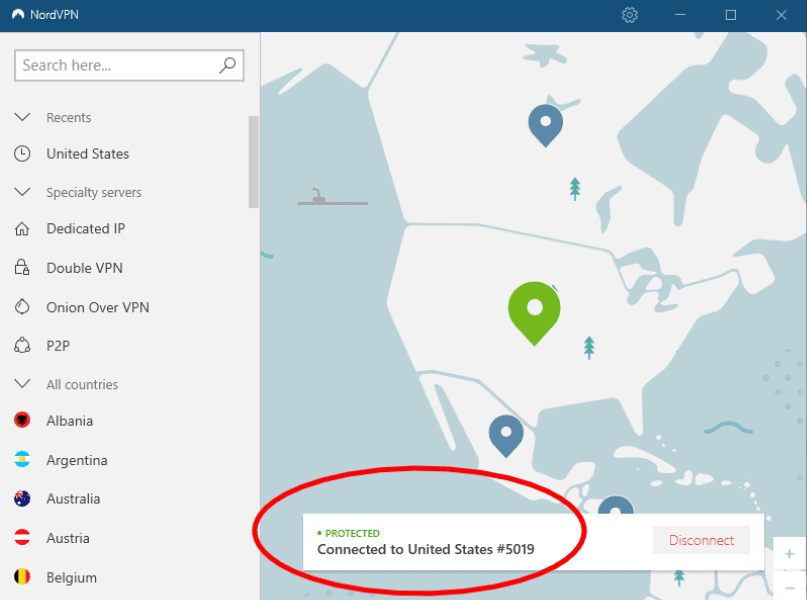Connect to Argentina

coord(77,460)
